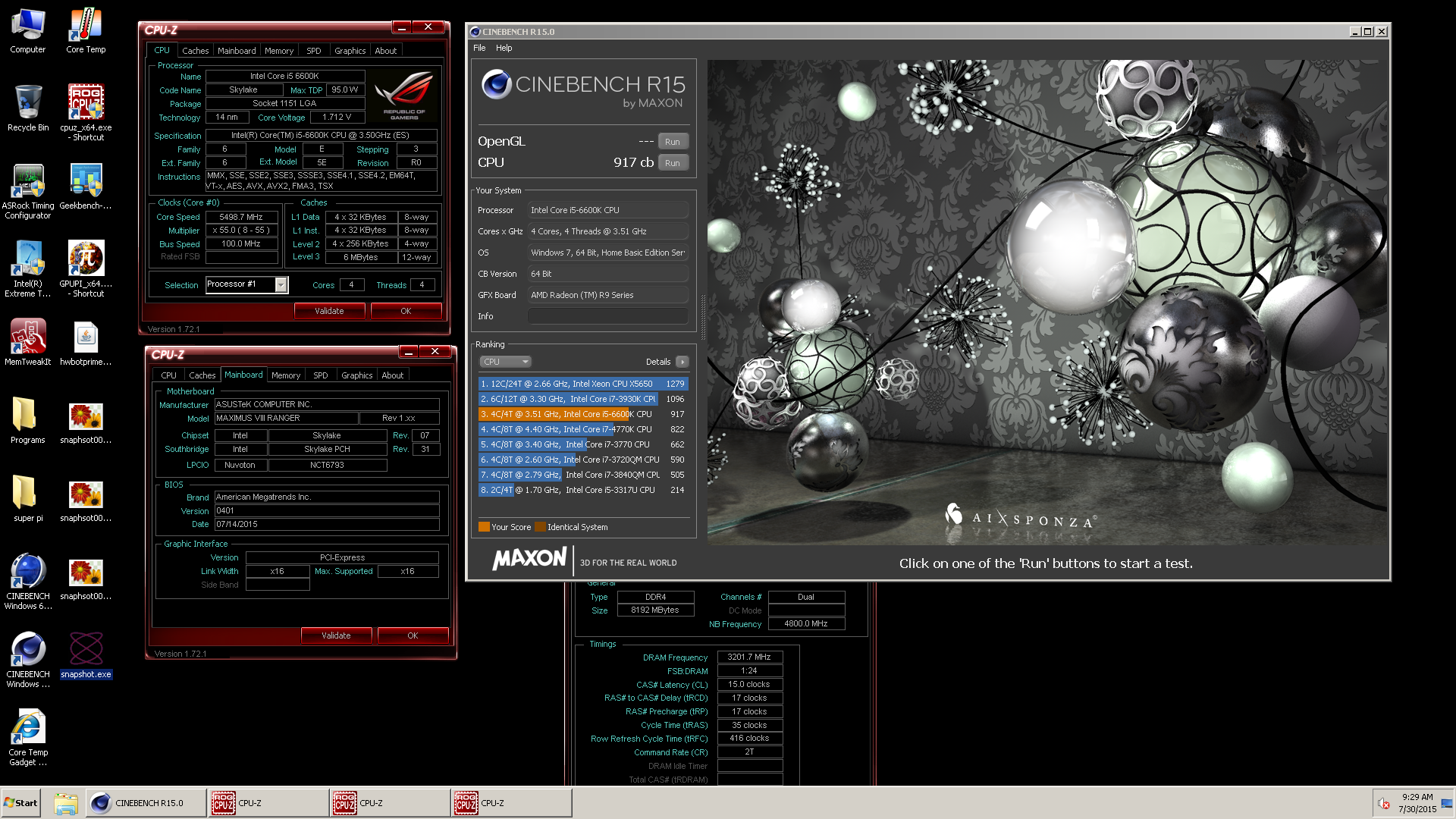1456x819 pixels.
Task: Select ranking row Intel Core i7-3720QM
Action: click(583, 460)
